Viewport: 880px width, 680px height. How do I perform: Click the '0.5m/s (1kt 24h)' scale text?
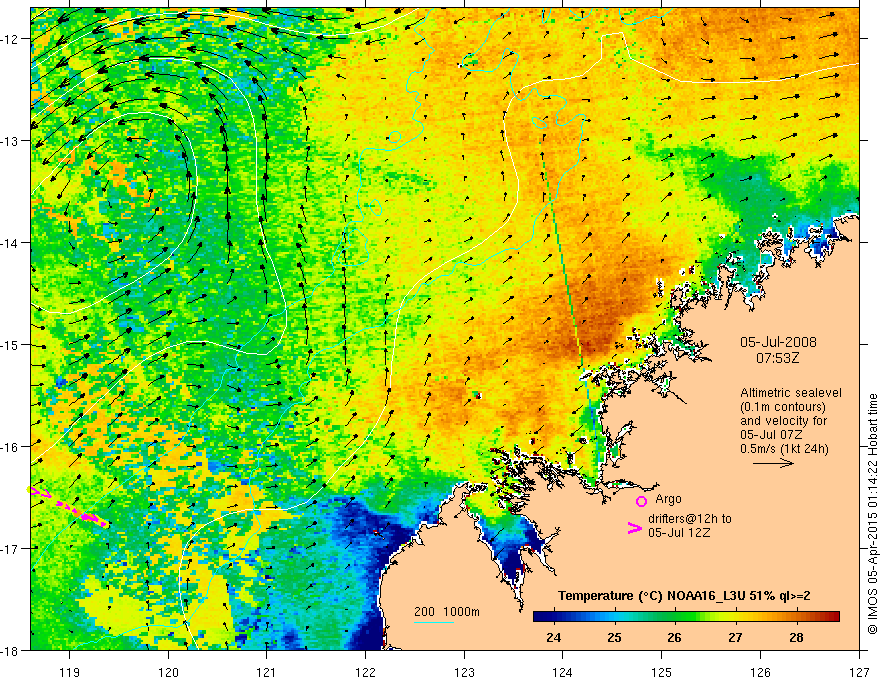[x=784, y=449]
